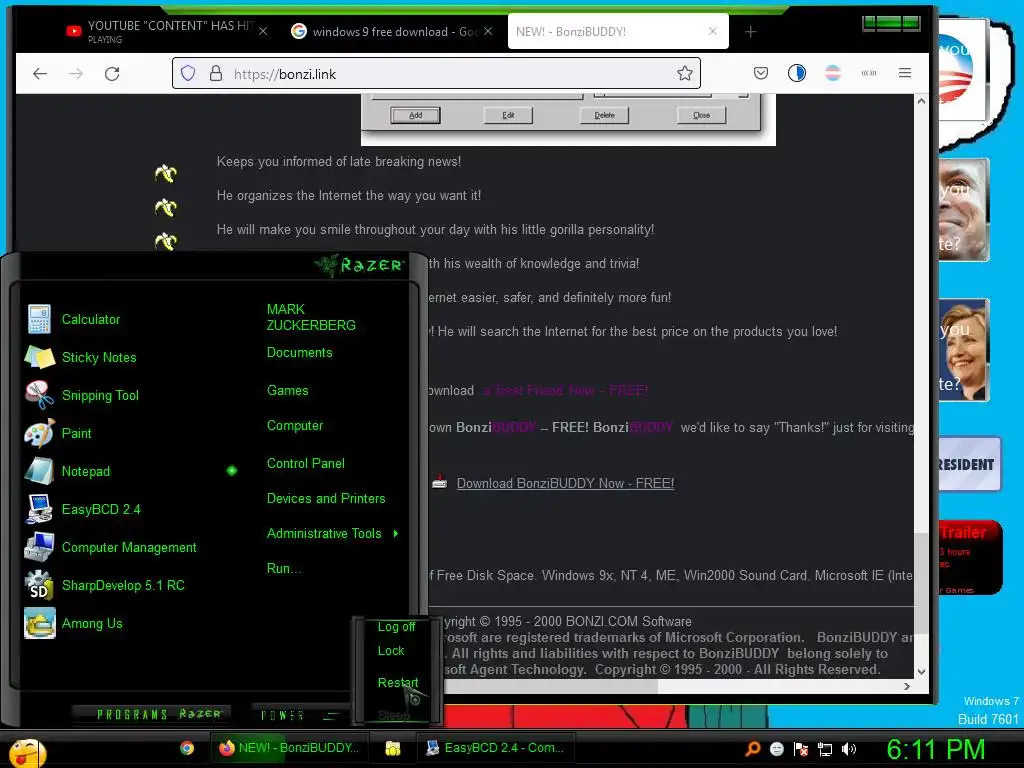Open Devices and Printers
Viewport: 1024px width, 768px height.
pos(326,499)
